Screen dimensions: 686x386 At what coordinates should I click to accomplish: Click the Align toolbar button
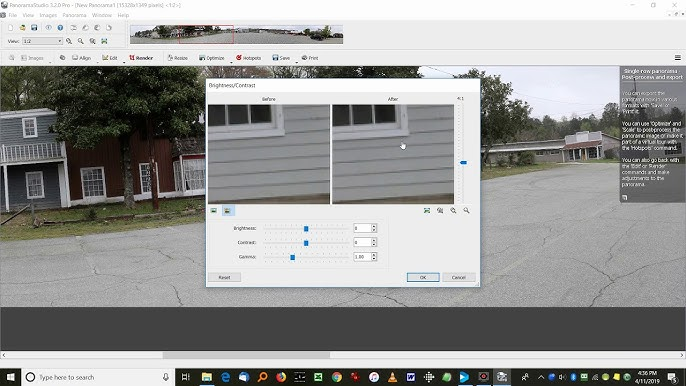click(82, 58)
